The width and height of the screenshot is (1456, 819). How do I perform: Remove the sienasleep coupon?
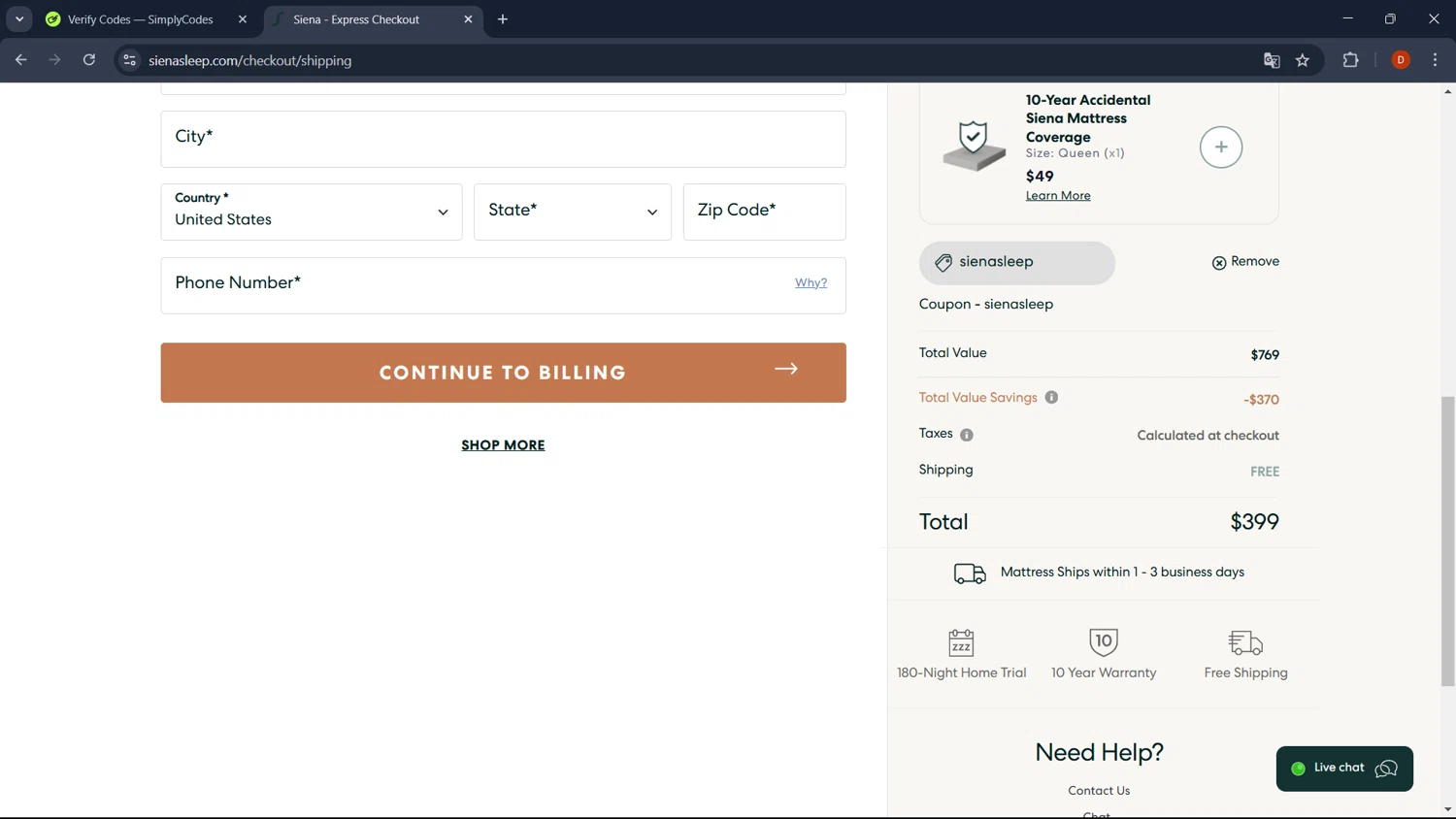(x=1245, y=262)
